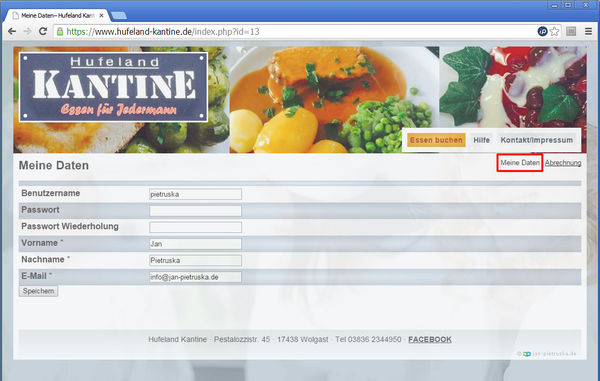Click the blue extension icon in address bar

tap(542, 31)
